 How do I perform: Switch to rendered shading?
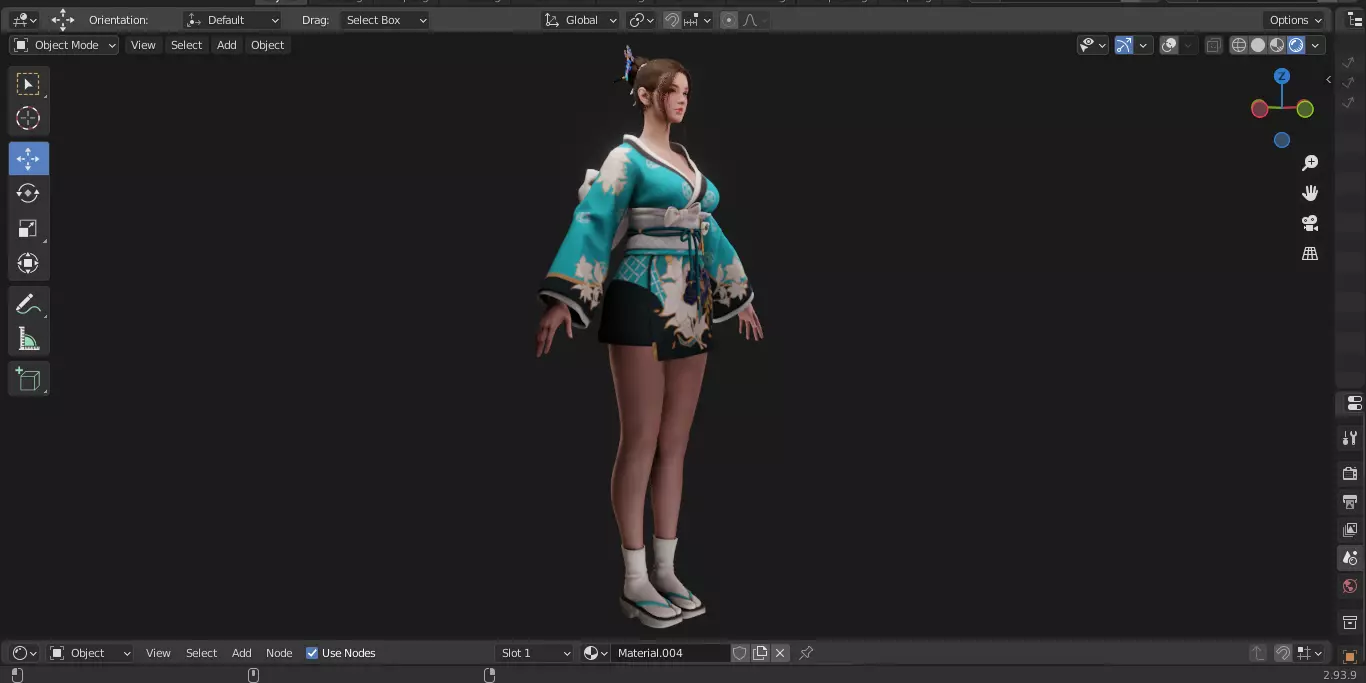[1296, 45]
